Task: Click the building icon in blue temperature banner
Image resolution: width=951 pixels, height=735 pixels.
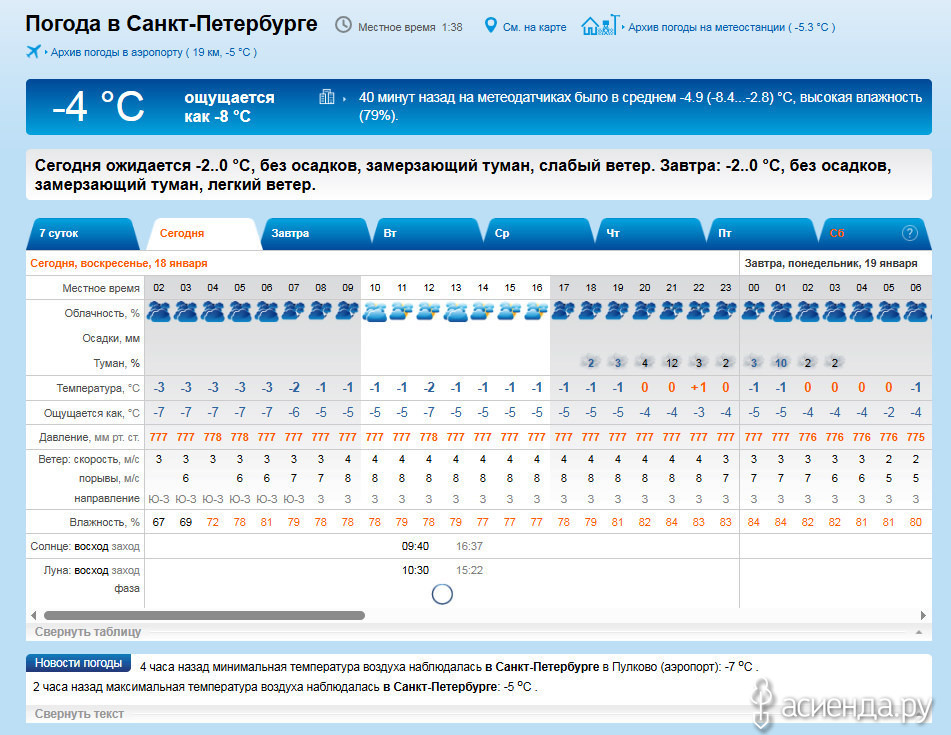Action: 326,97
